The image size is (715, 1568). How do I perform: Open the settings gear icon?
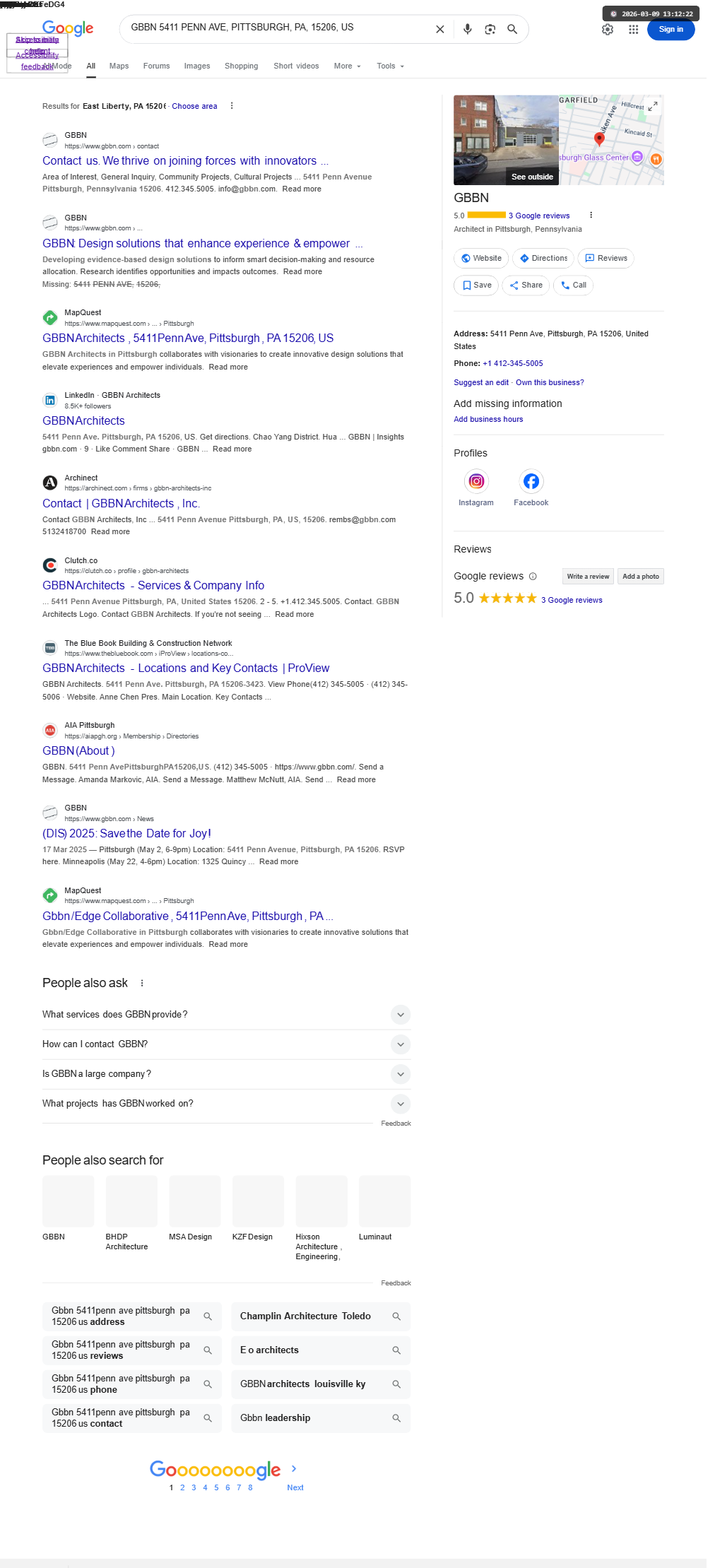pos(608,30)
